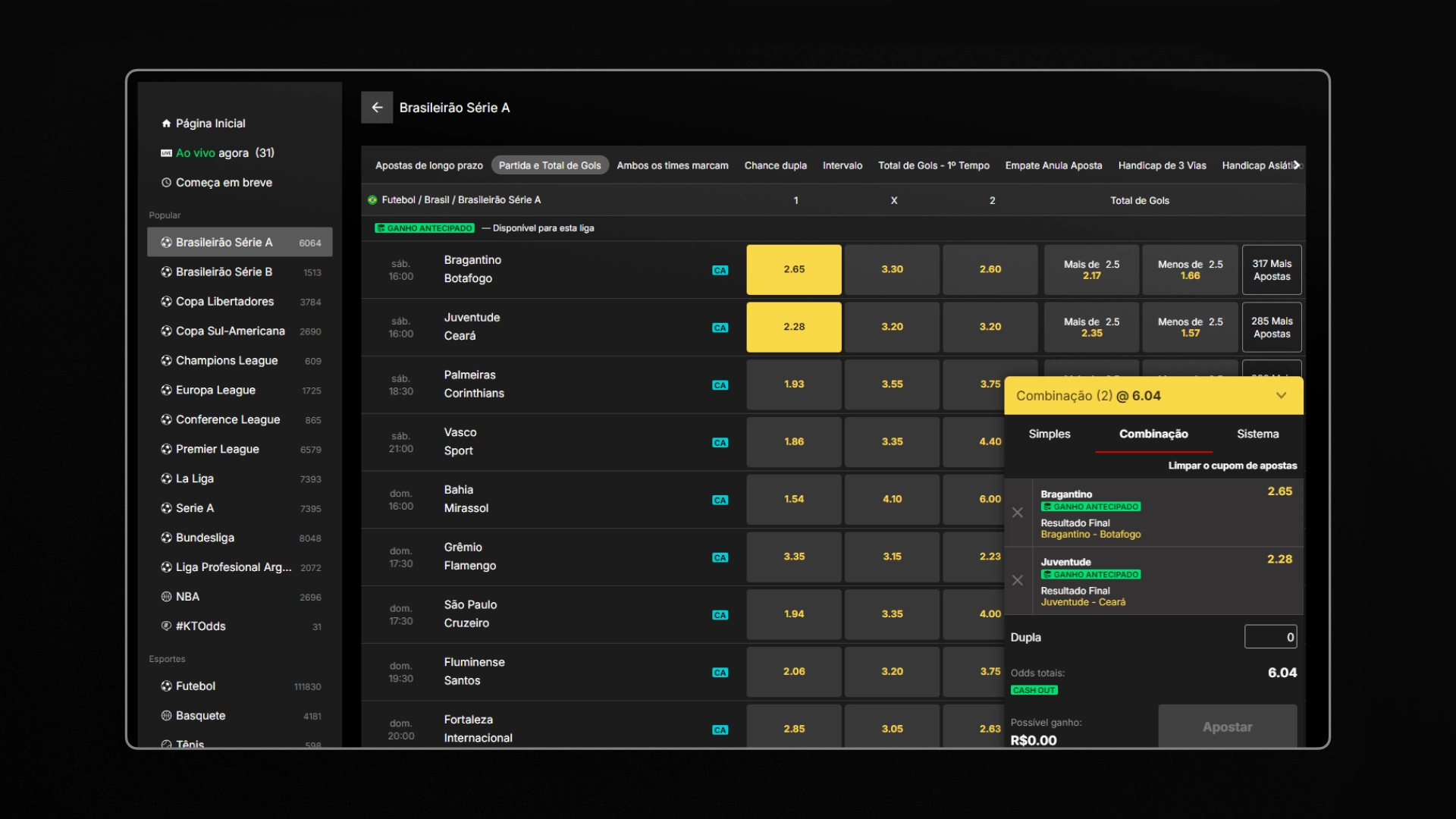Open Premier League in sidebar

[x=240, y=450]
